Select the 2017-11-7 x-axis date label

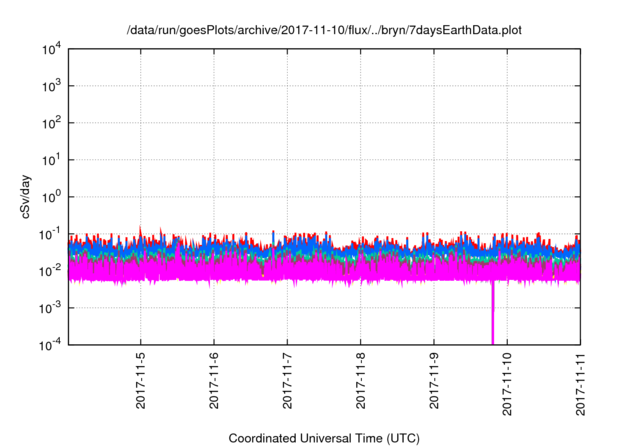287,381
